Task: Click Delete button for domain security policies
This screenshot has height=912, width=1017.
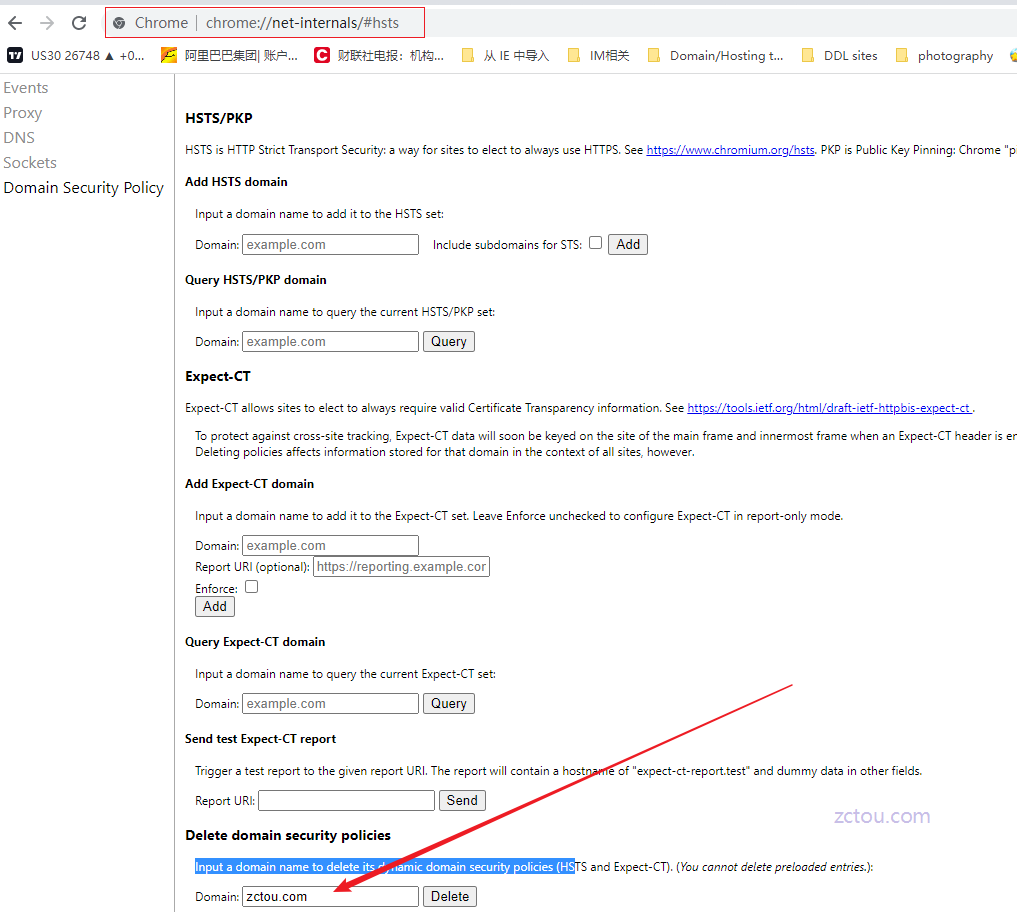Action: pyautogui.click(x=449, y=896)
